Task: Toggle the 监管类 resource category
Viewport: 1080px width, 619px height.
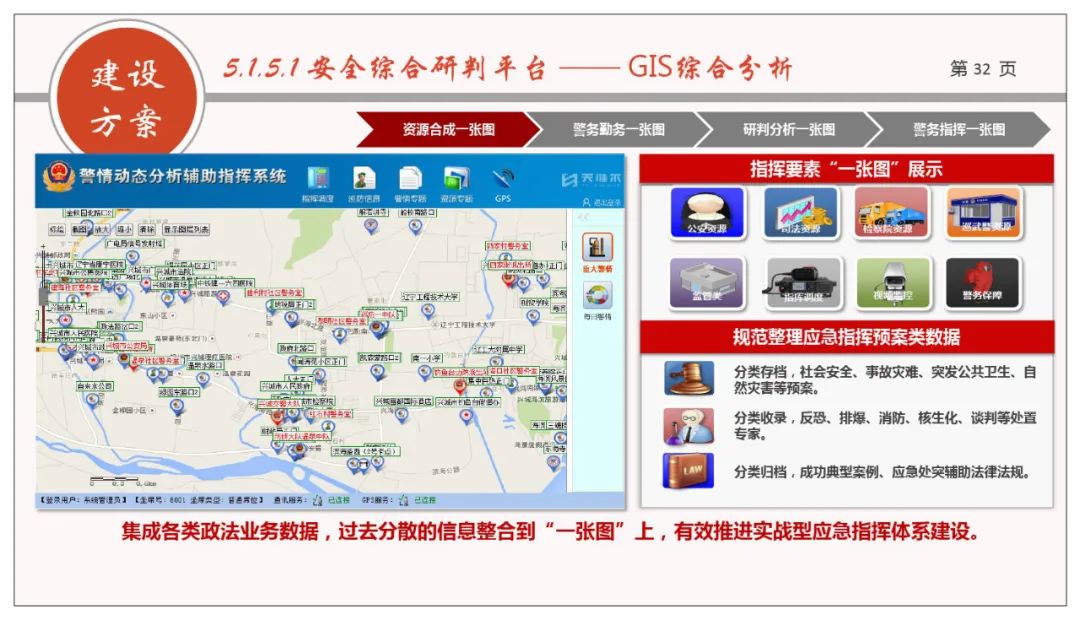Action: (x=706, y=283)
